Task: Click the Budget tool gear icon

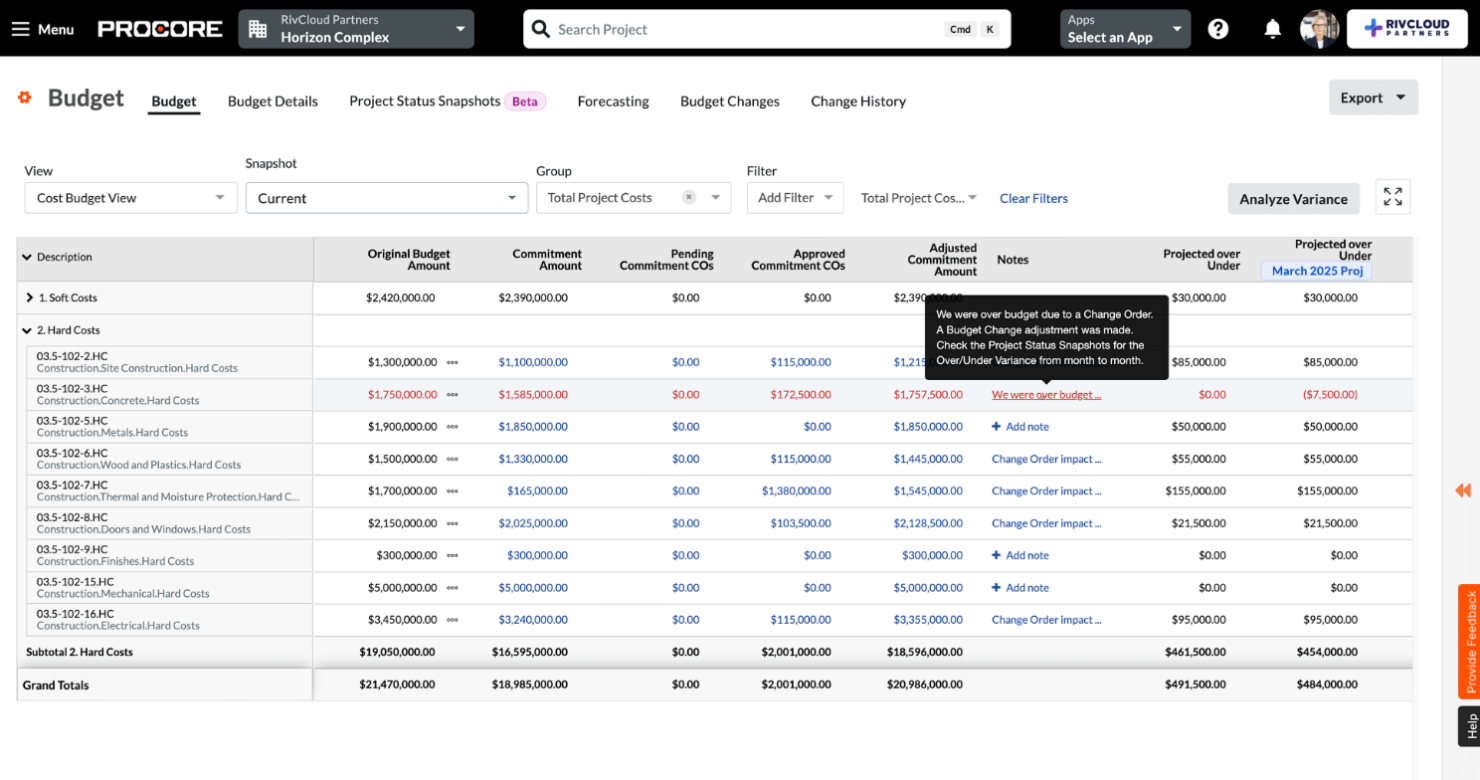Action: point(26,96)
